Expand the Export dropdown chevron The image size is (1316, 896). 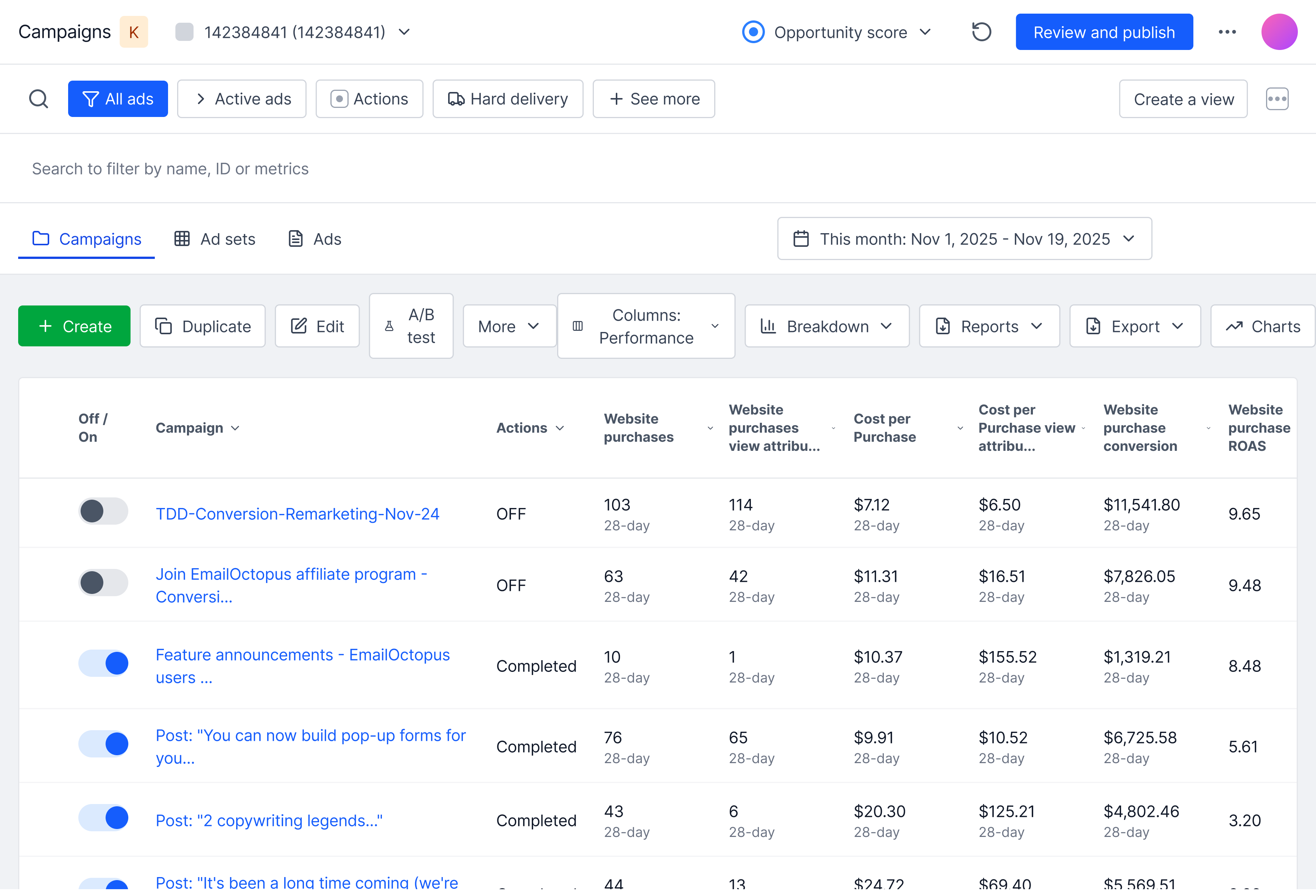coord(1178,326)
